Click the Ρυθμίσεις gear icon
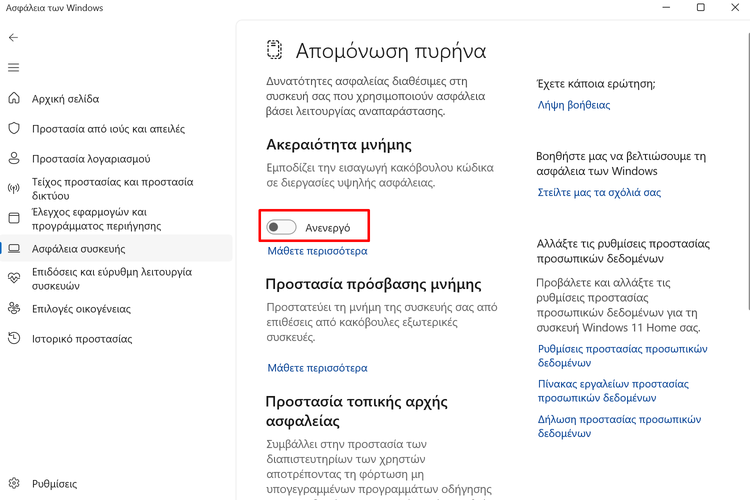Viewport: 750px width, 500px height. 14,483
